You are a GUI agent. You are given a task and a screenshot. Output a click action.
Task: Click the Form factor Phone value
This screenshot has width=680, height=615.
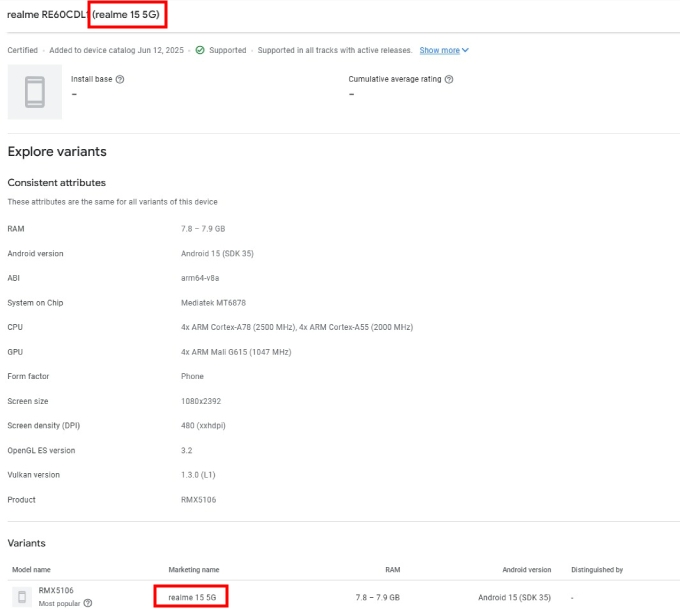click(x=192, y=376)
